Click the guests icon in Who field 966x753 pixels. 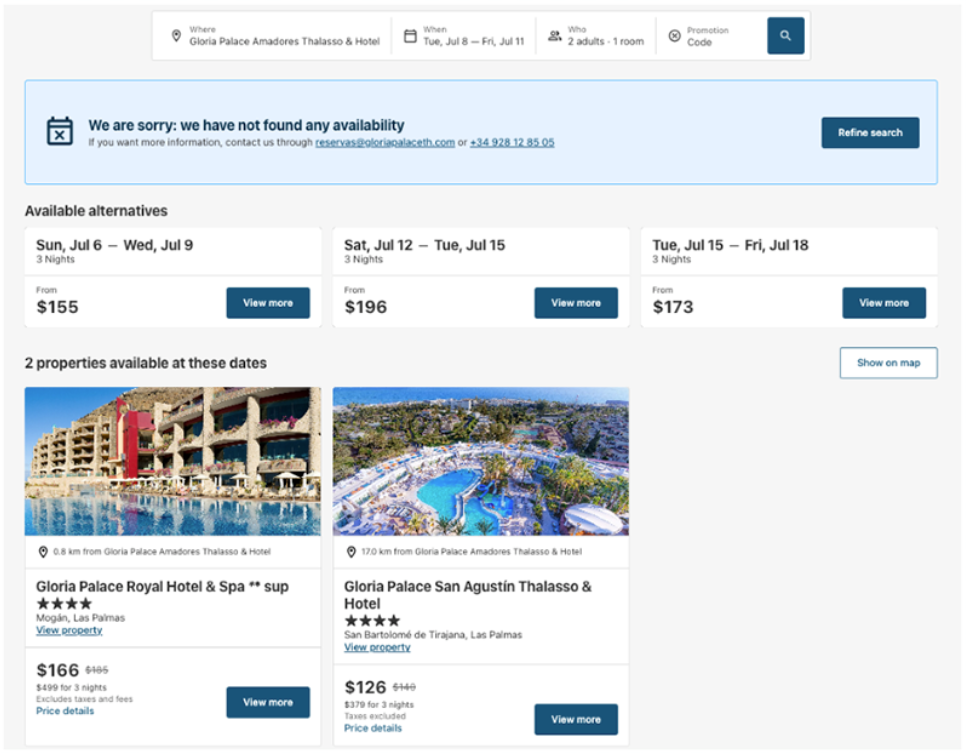pyautogui.click(x=554, y=36)
